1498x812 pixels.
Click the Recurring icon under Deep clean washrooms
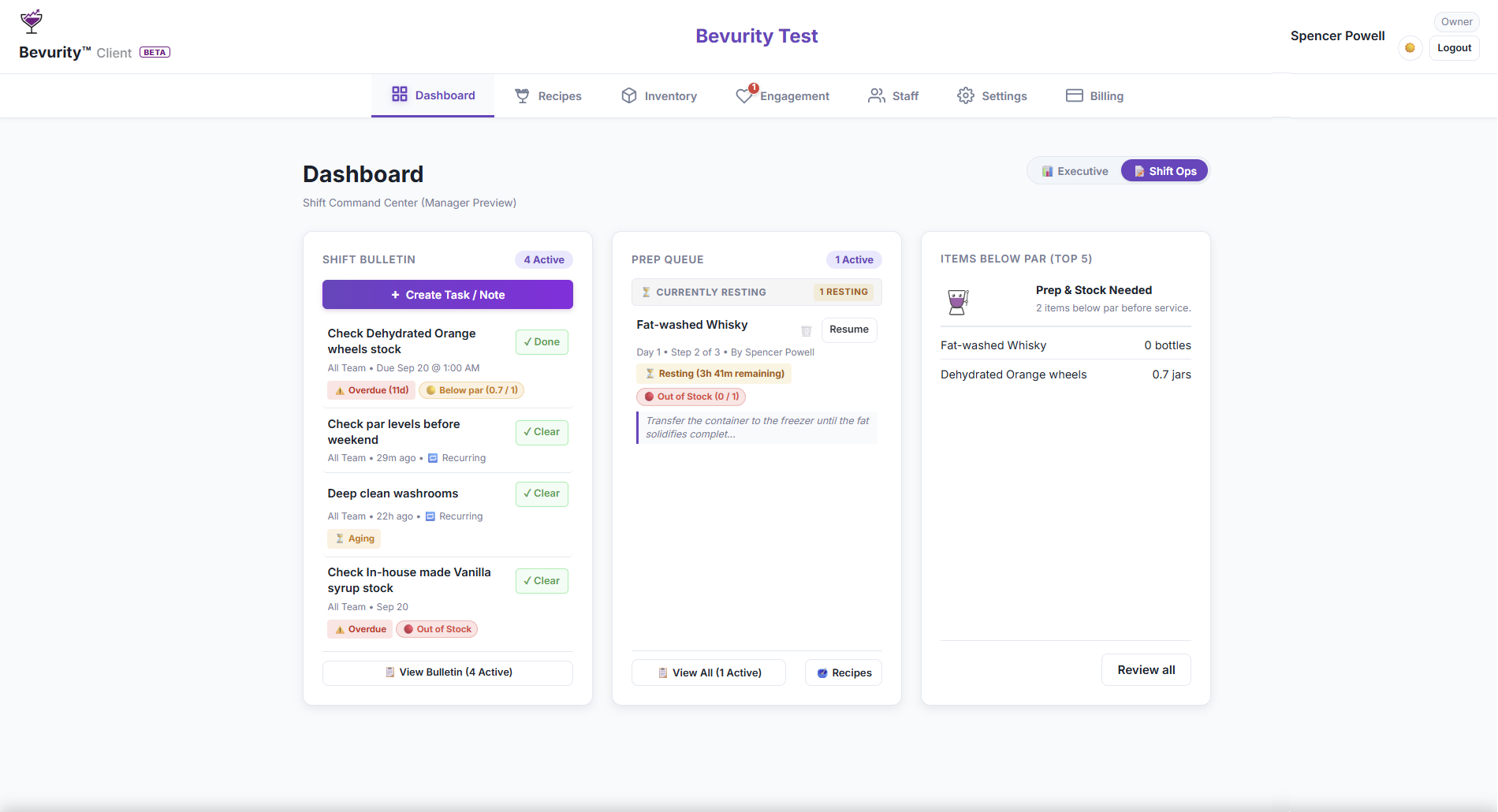(x=430, y=516)
